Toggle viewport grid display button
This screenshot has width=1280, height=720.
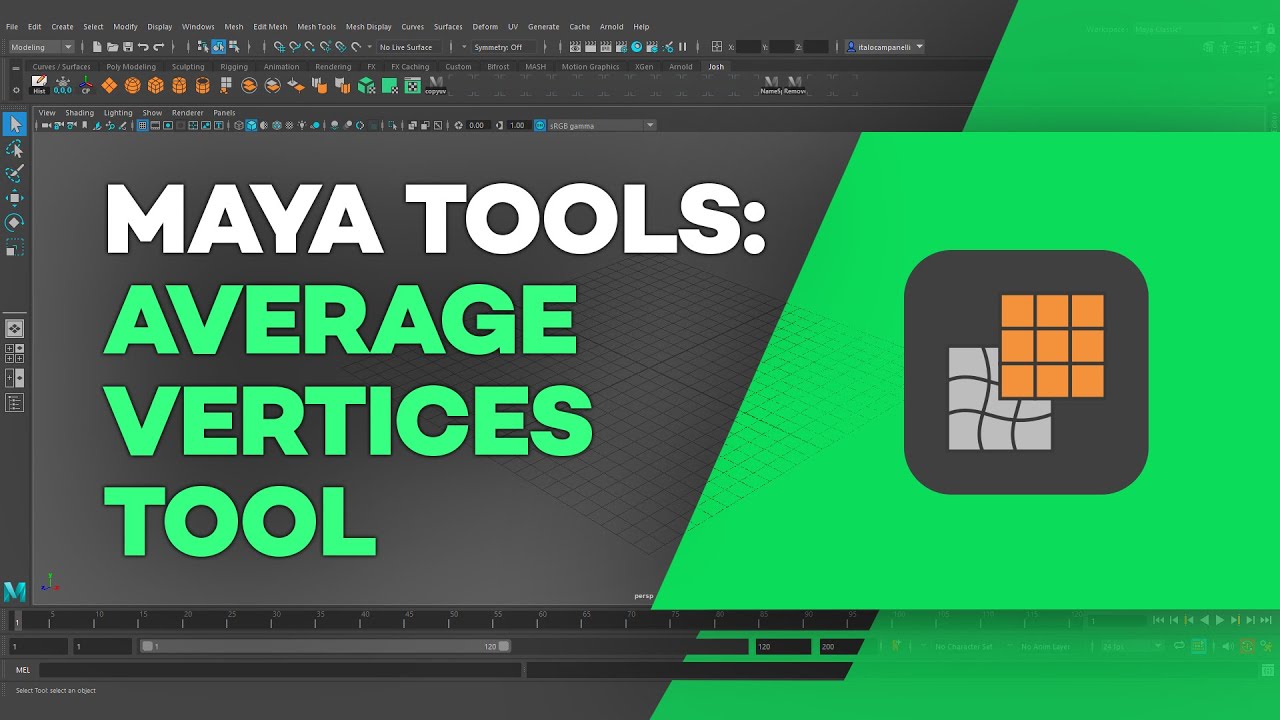(x=142, y=125)
